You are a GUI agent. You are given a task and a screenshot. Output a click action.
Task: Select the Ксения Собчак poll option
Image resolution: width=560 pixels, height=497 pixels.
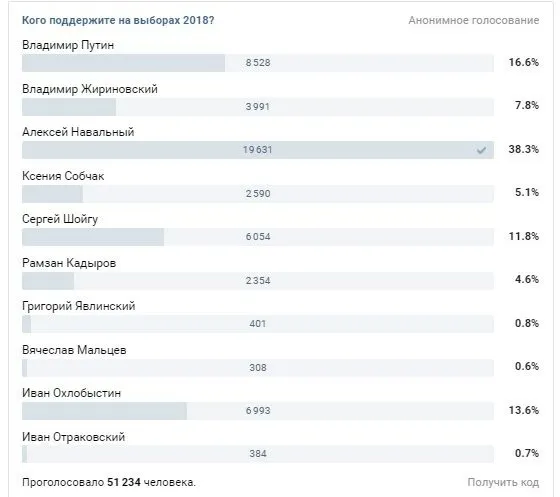point(63,176)
